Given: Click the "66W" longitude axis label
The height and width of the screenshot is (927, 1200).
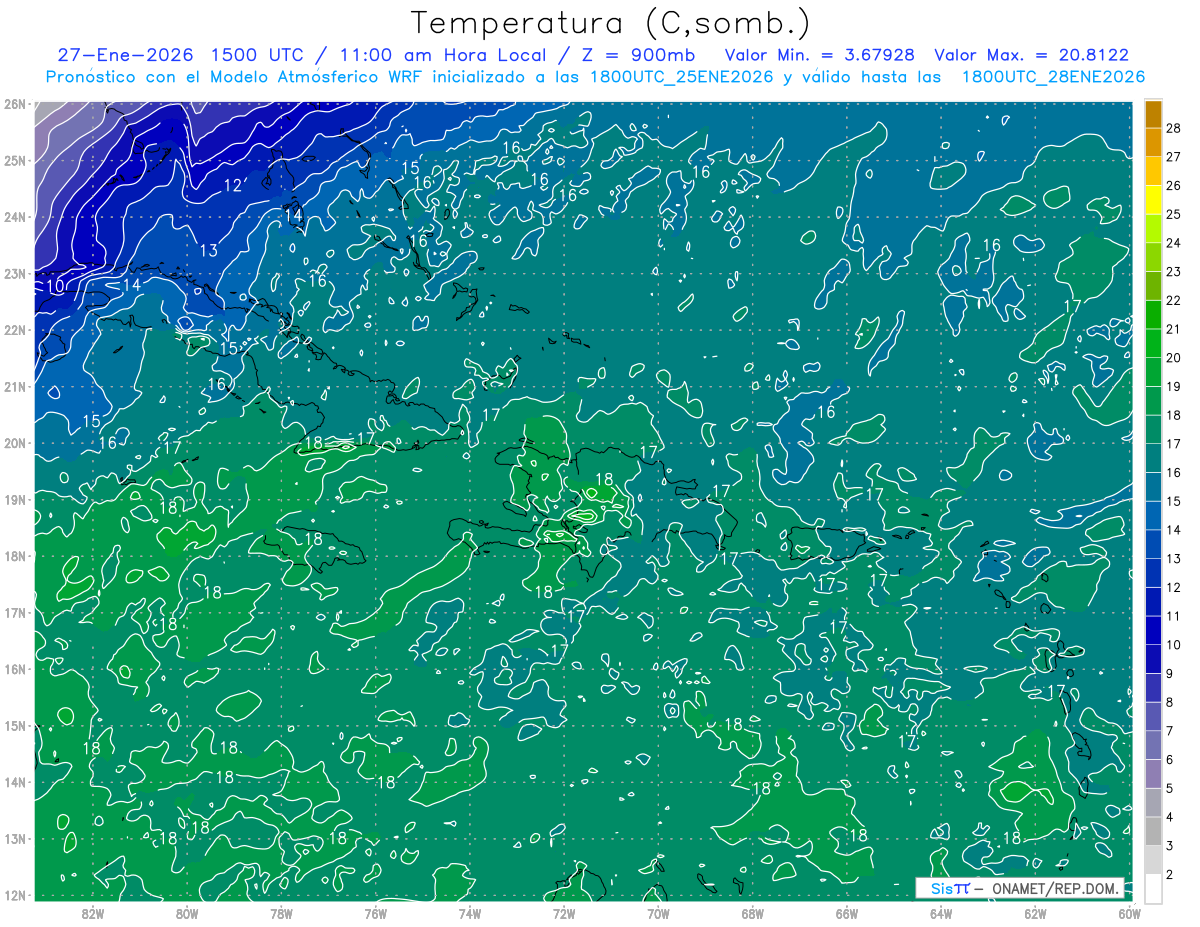Looking at the screenshot, I should 846,912.
